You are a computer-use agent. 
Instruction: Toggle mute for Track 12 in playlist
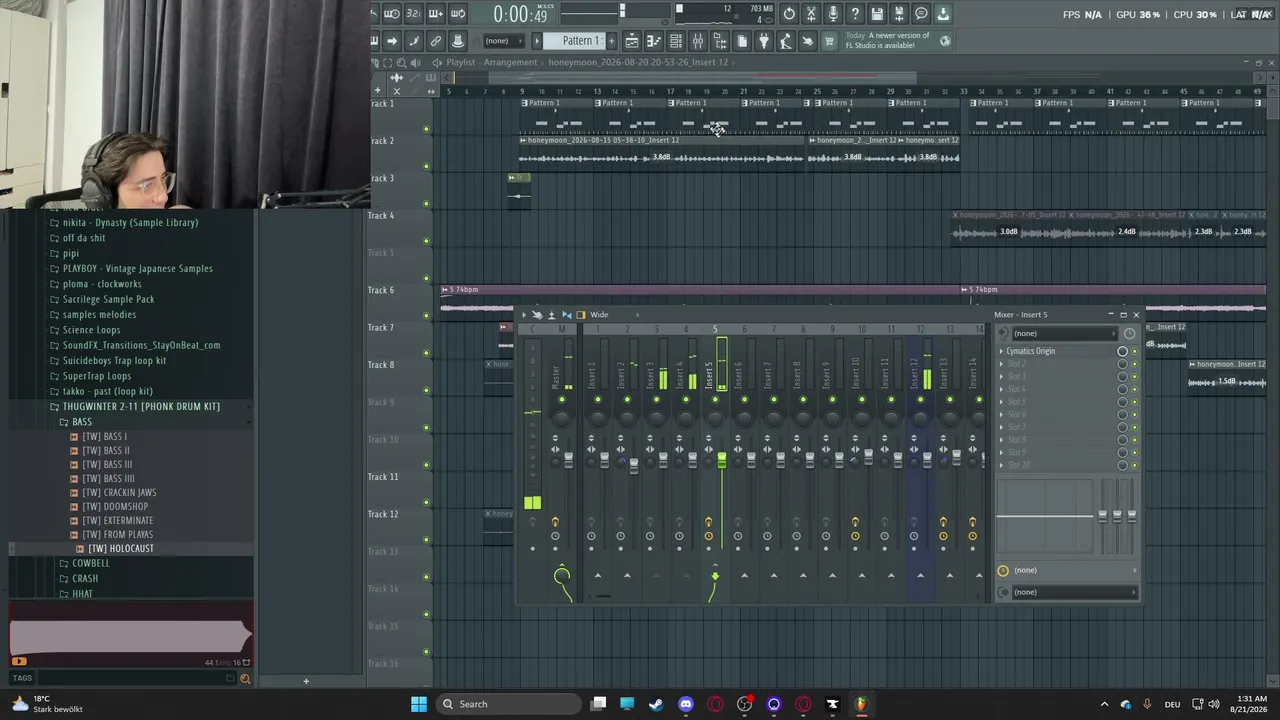pos(426,540)
